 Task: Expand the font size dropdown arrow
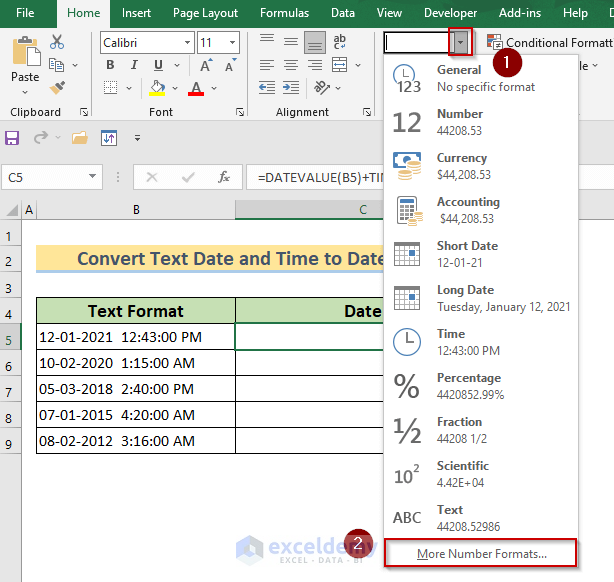click(233, 43)
